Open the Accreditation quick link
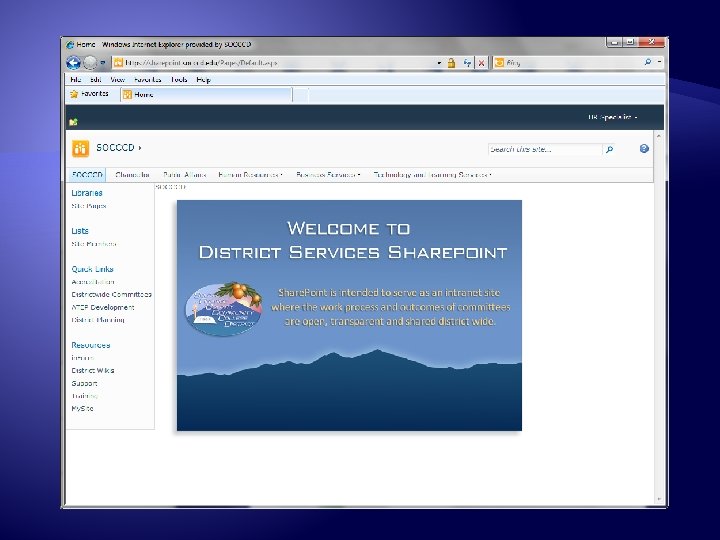Viewport: 720px width, 540px height. [93, 282]
